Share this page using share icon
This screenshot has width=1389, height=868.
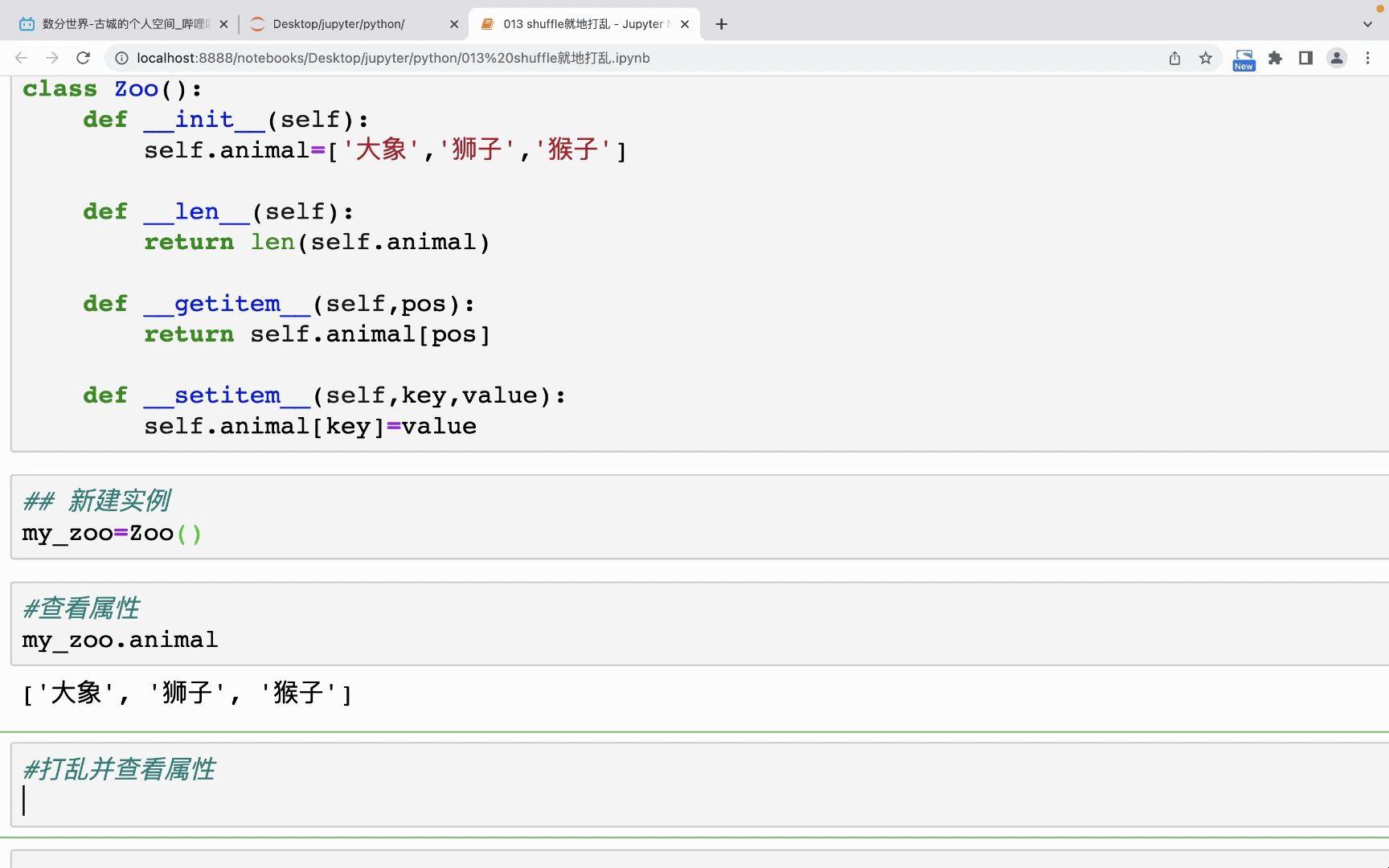click(1174, 58)
